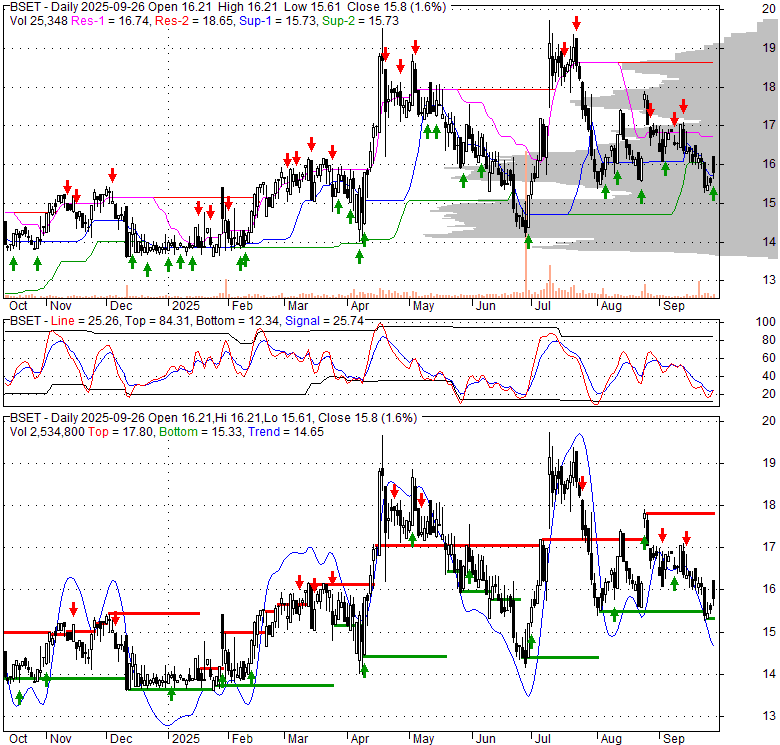
Task: Click the '14' price level on top chart scale
Action: [769, 242]
